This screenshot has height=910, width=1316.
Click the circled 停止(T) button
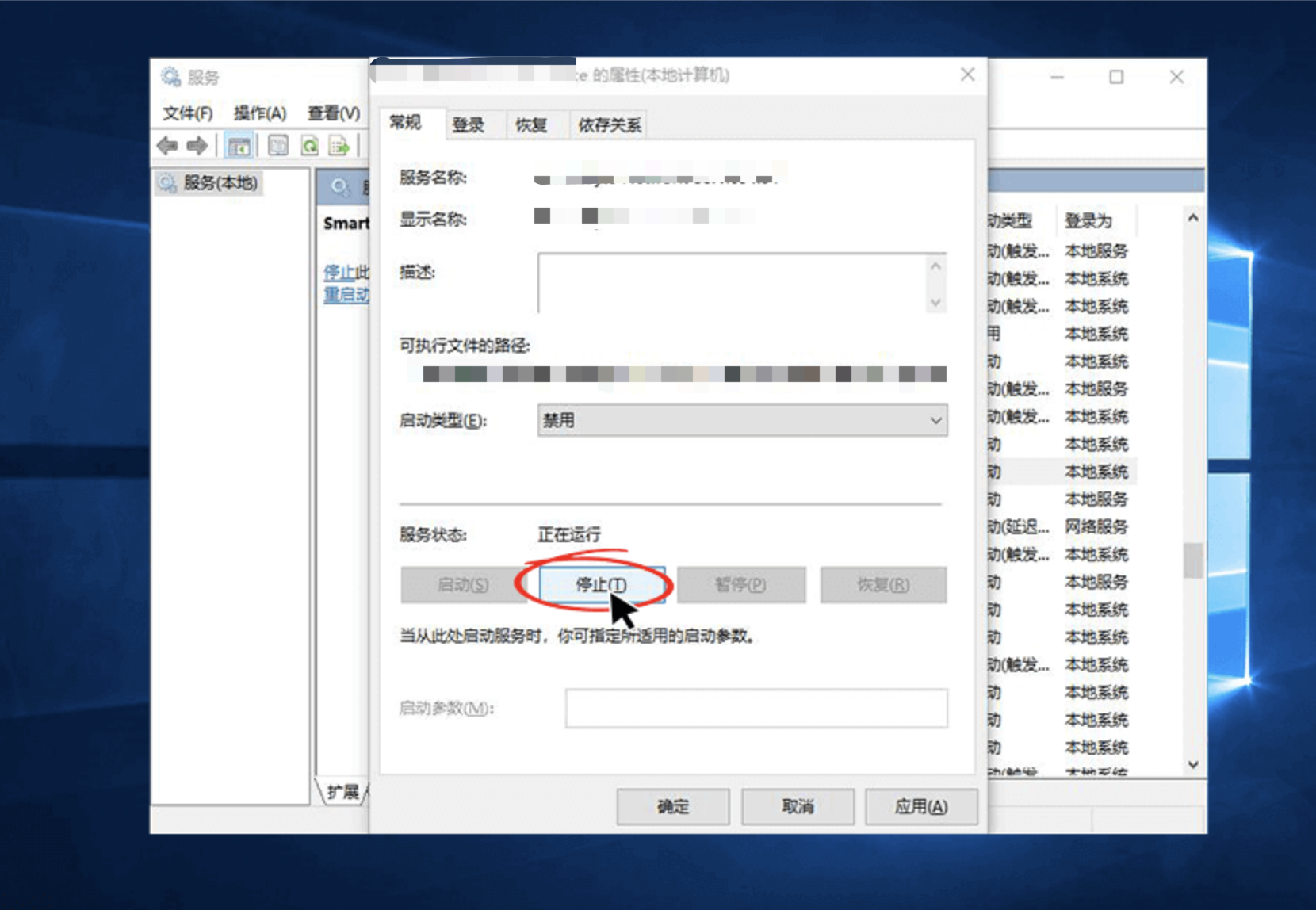pos(599,585)
